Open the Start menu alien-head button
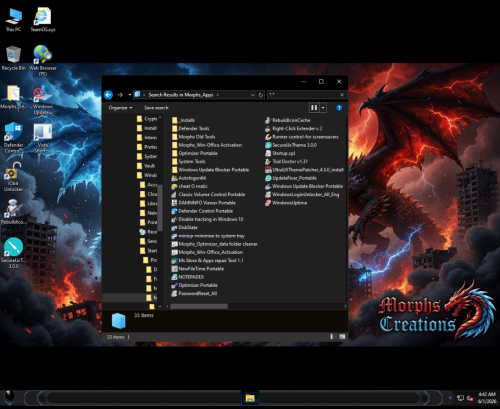 point(10,397)
